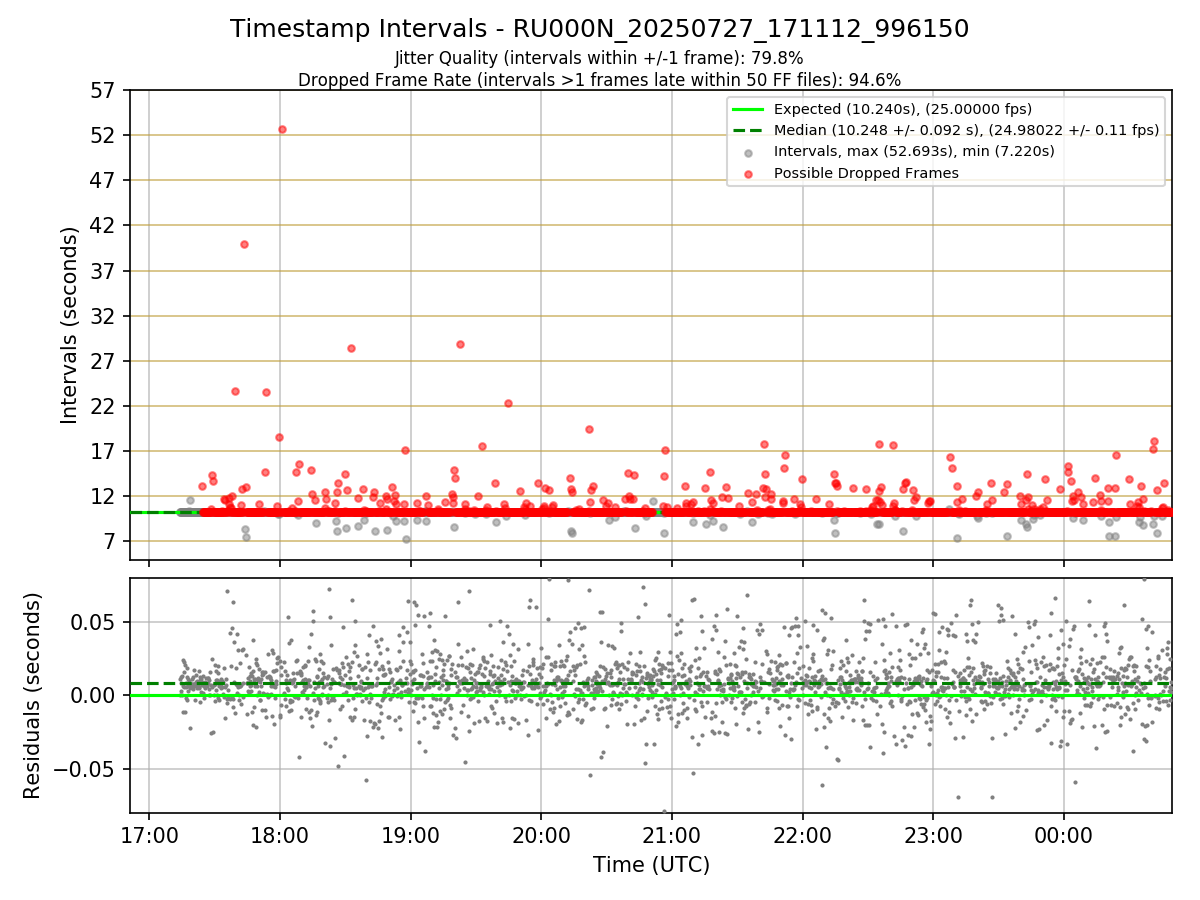The image size is (1200, 900).
Task: Click the highest outlier point near 52 seconds
Action: (282, 129)
